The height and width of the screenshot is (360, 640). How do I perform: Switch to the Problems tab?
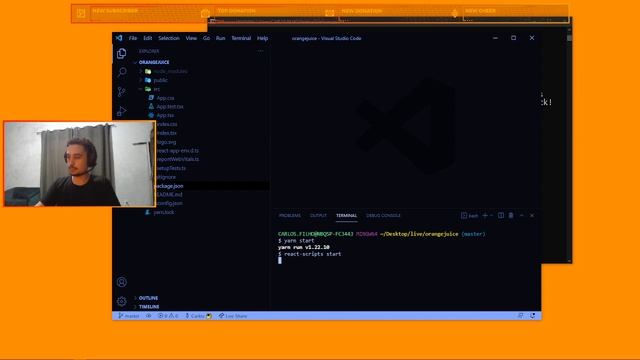point(290,216)
